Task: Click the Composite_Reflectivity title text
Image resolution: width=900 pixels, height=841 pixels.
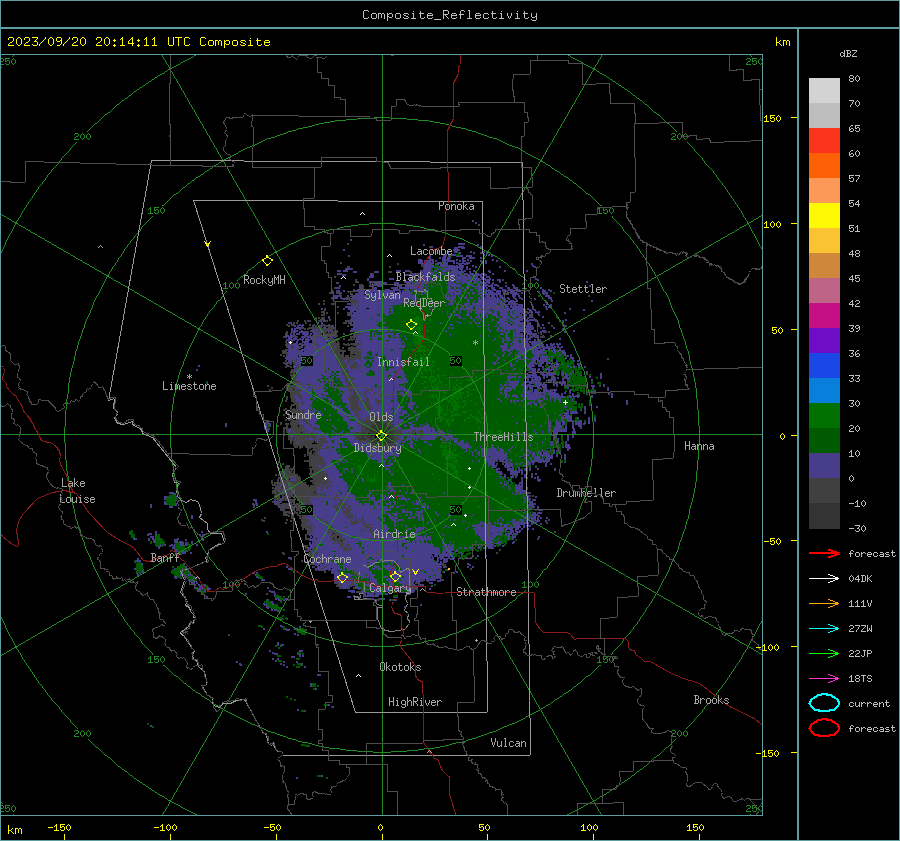Action: [x=450, y=15]
